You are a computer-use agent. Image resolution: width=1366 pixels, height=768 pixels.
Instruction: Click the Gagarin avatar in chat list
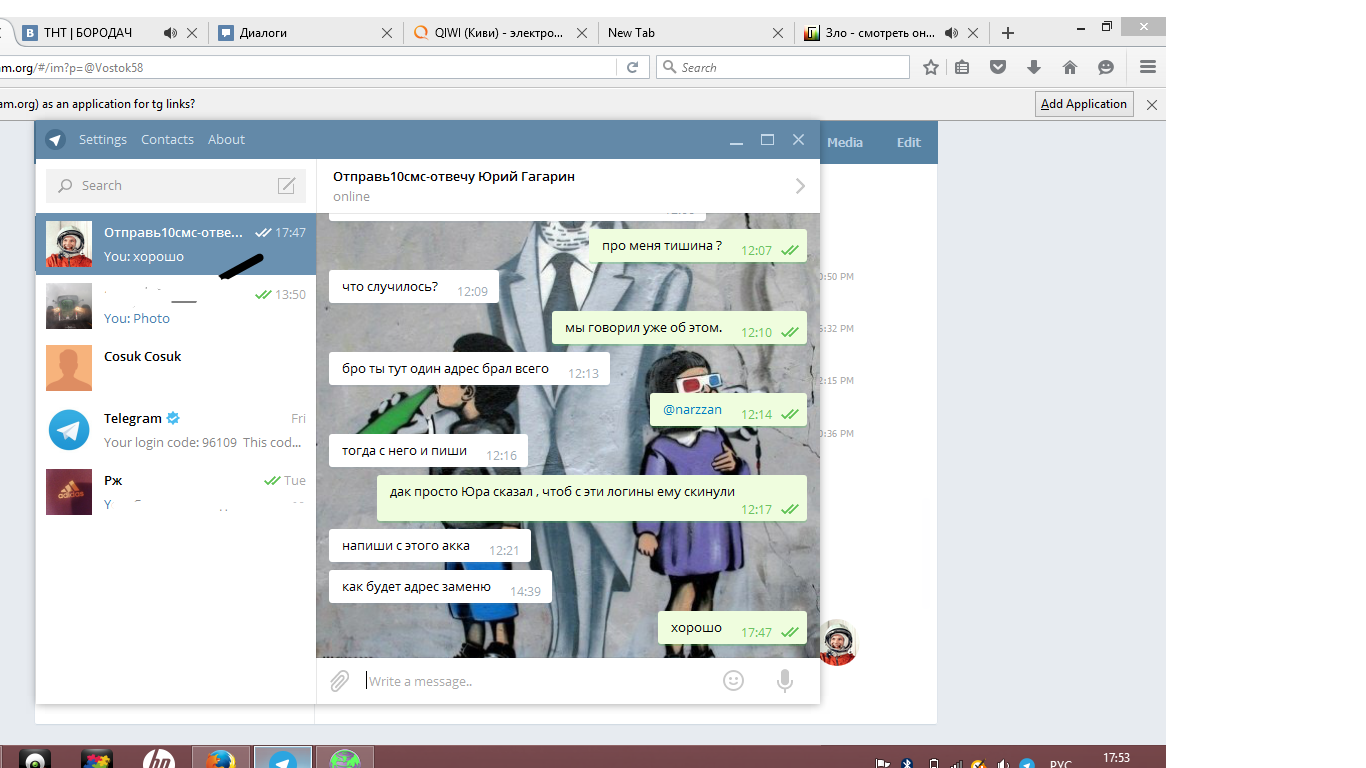pos(69,244)
